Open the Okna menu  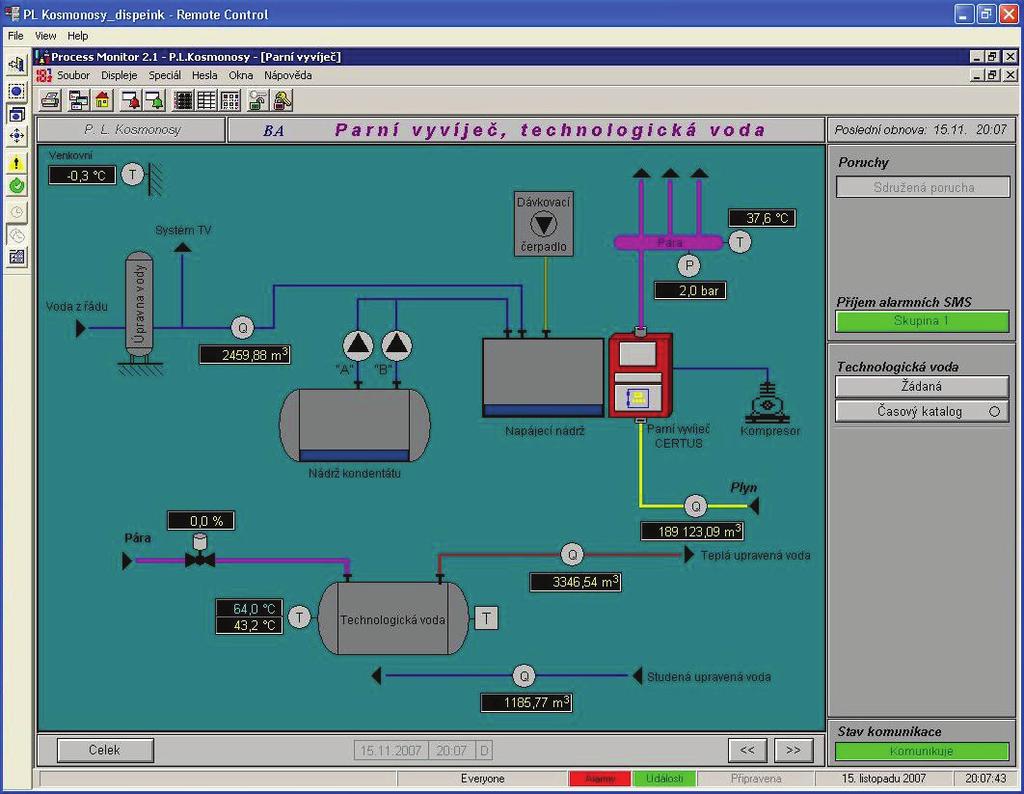(240, 76)
